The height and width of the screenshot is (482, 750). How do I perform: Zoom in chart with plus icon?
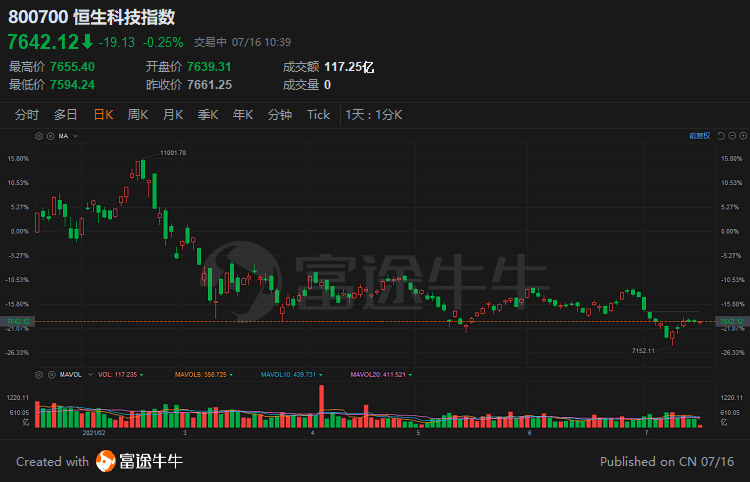pyautogui.click(x=743, y=136)
